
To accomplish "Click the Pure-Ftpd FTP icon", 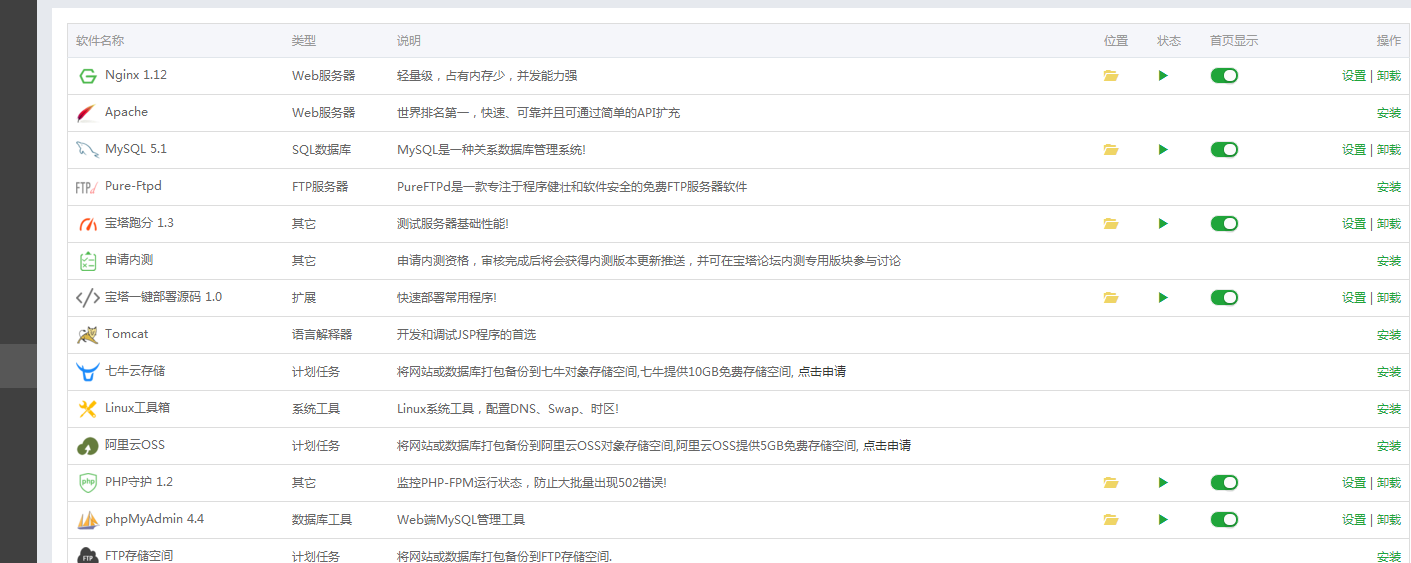I will [x=86, y=187].
